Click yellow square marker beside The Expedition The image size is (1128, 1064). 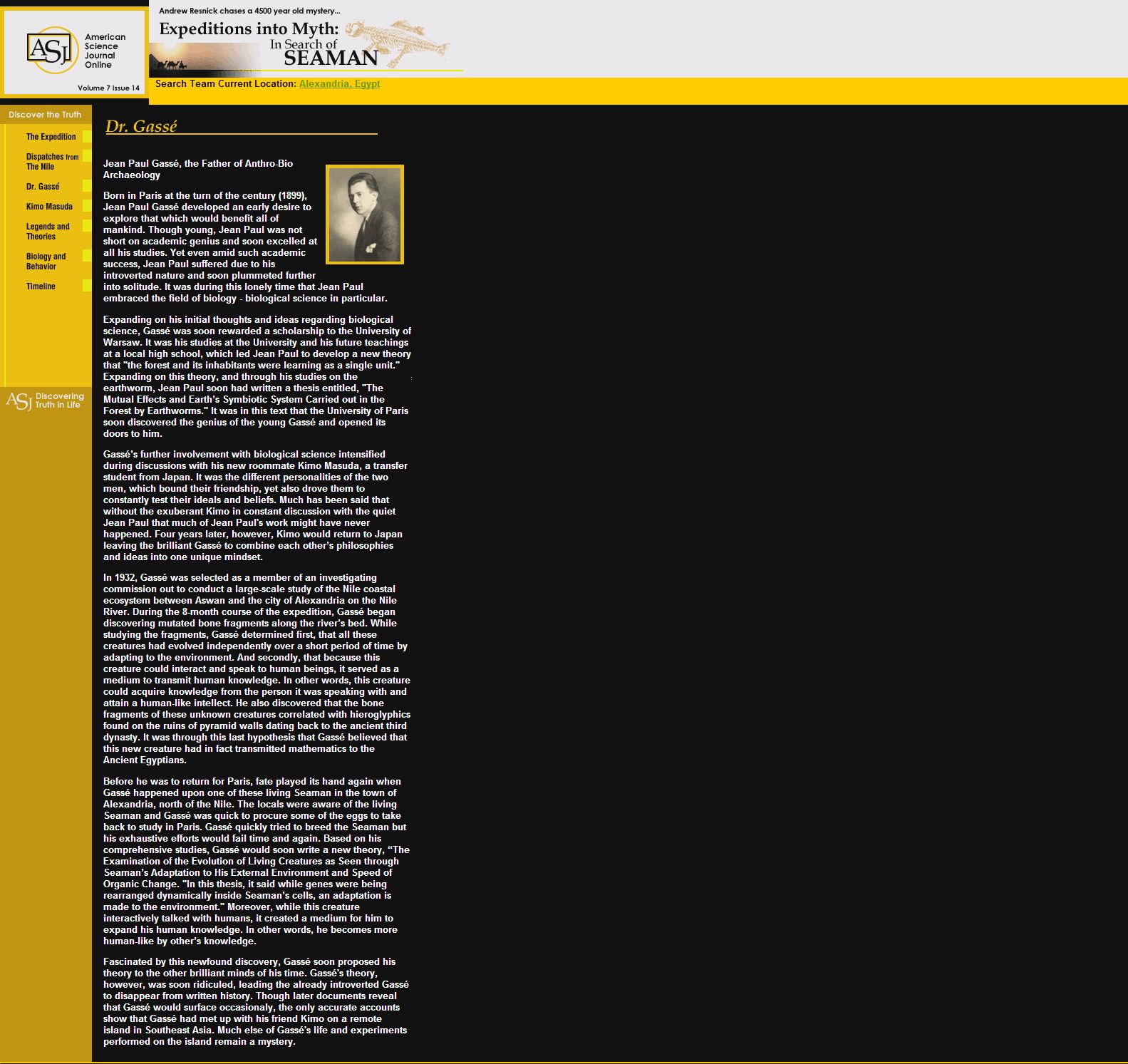(x=87, y=137)
